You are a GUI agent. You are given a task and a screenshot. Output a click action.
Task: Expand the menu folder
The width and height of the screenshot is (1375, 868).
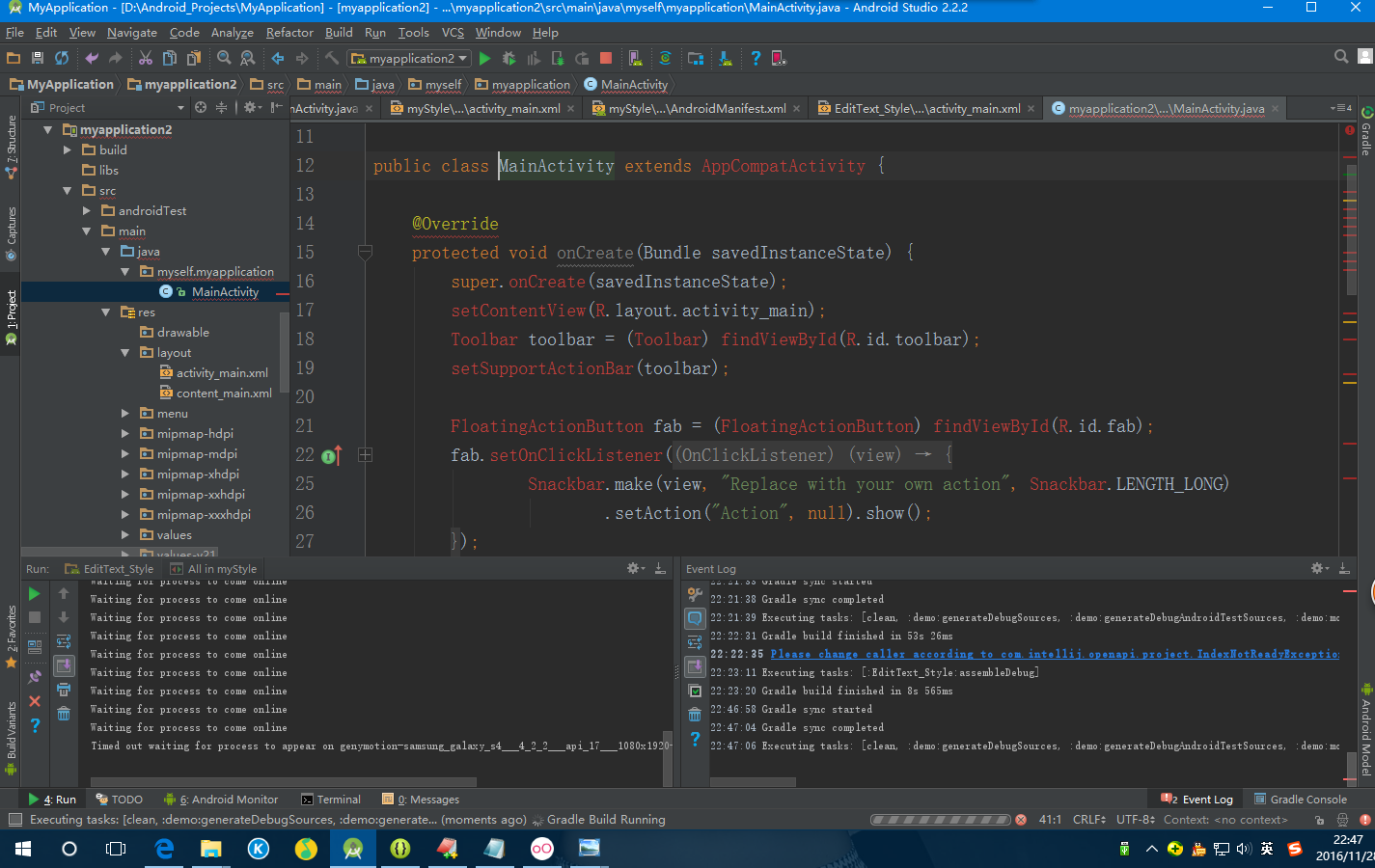tap(124, 413)
